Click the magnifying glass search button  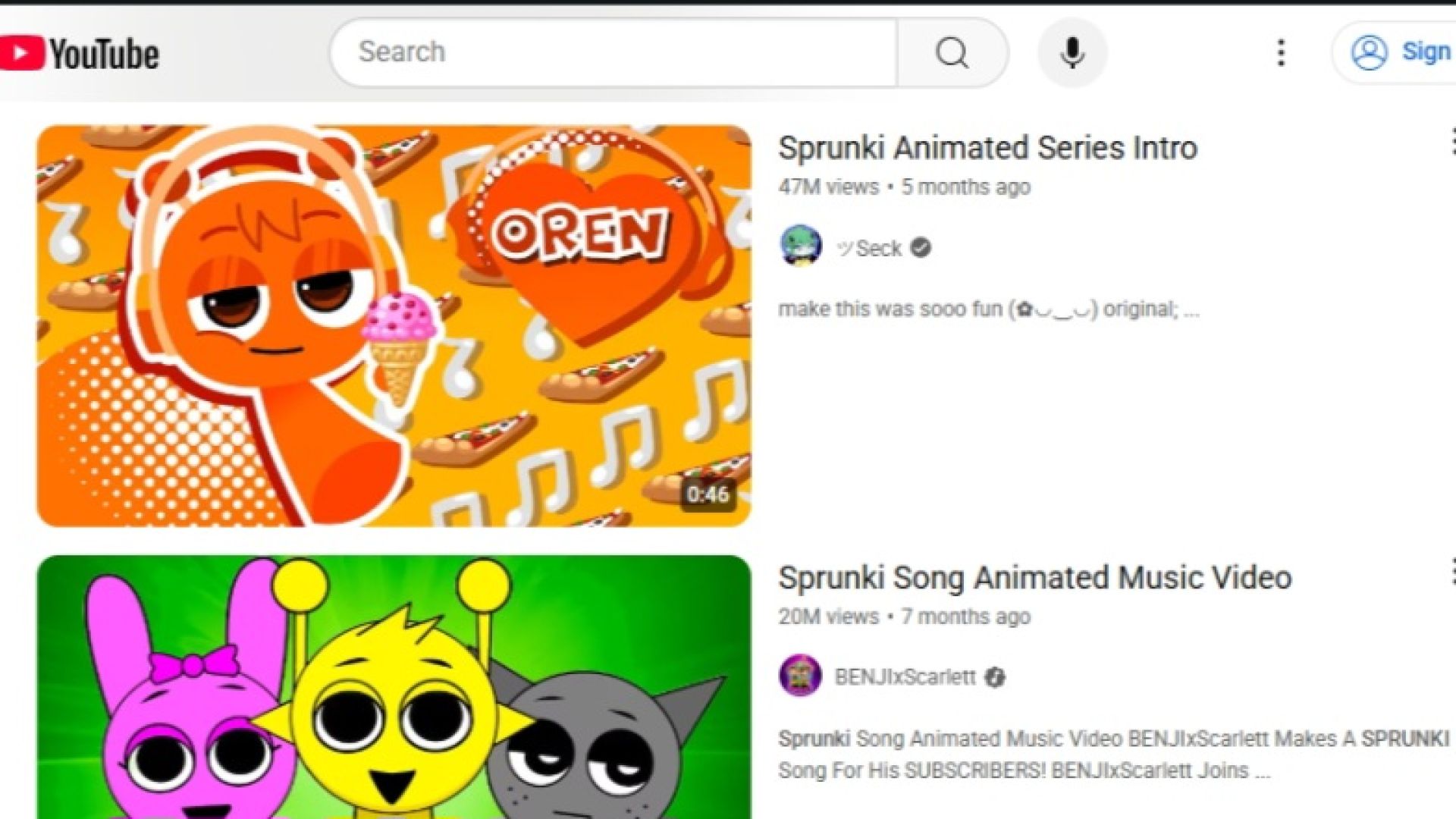click(952, 52)
